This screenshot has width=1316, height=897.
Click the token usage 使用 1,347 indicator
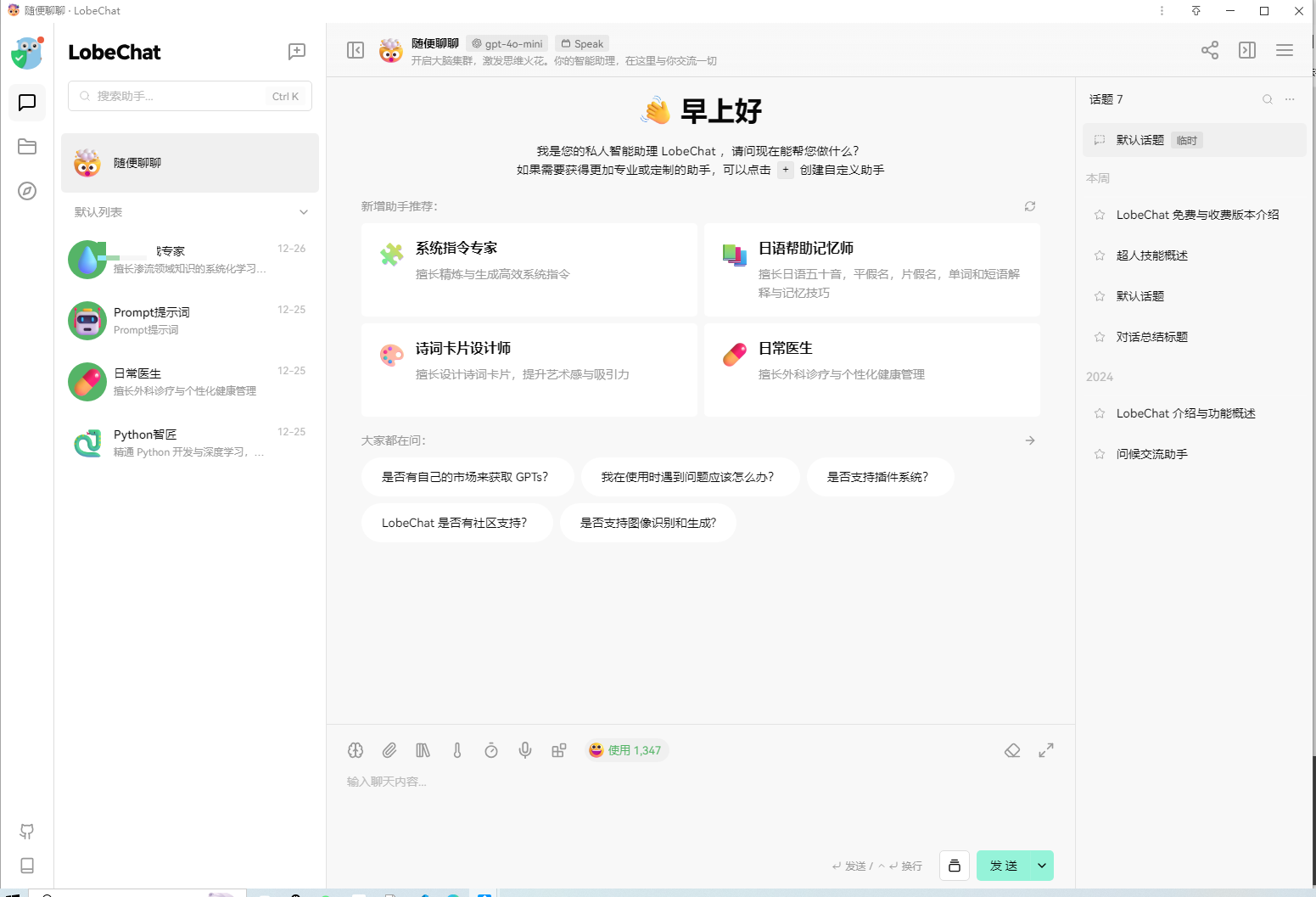[626, 750]
